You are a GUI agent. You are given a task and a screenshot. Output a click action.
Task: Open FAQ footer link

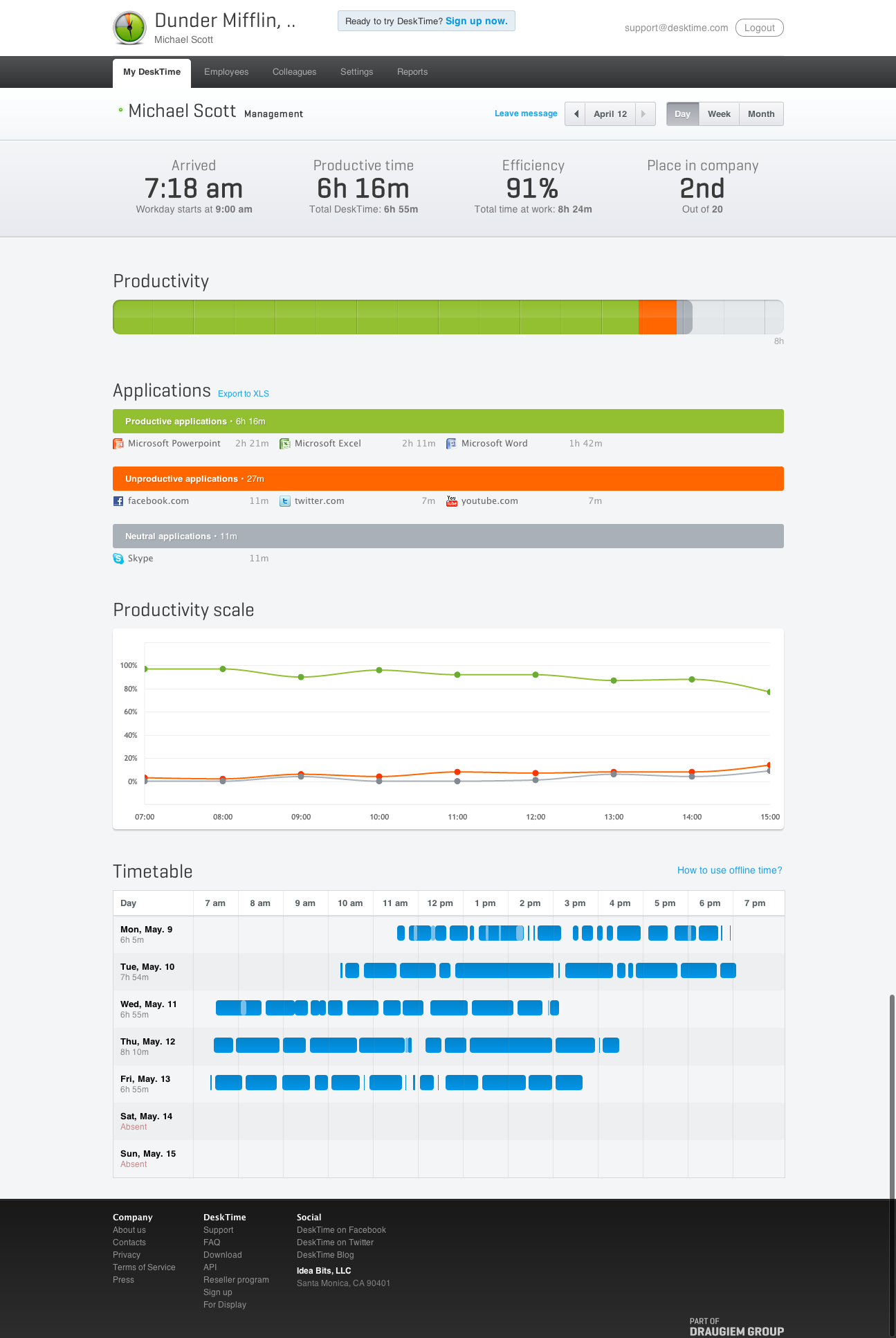pos(212,1242)
